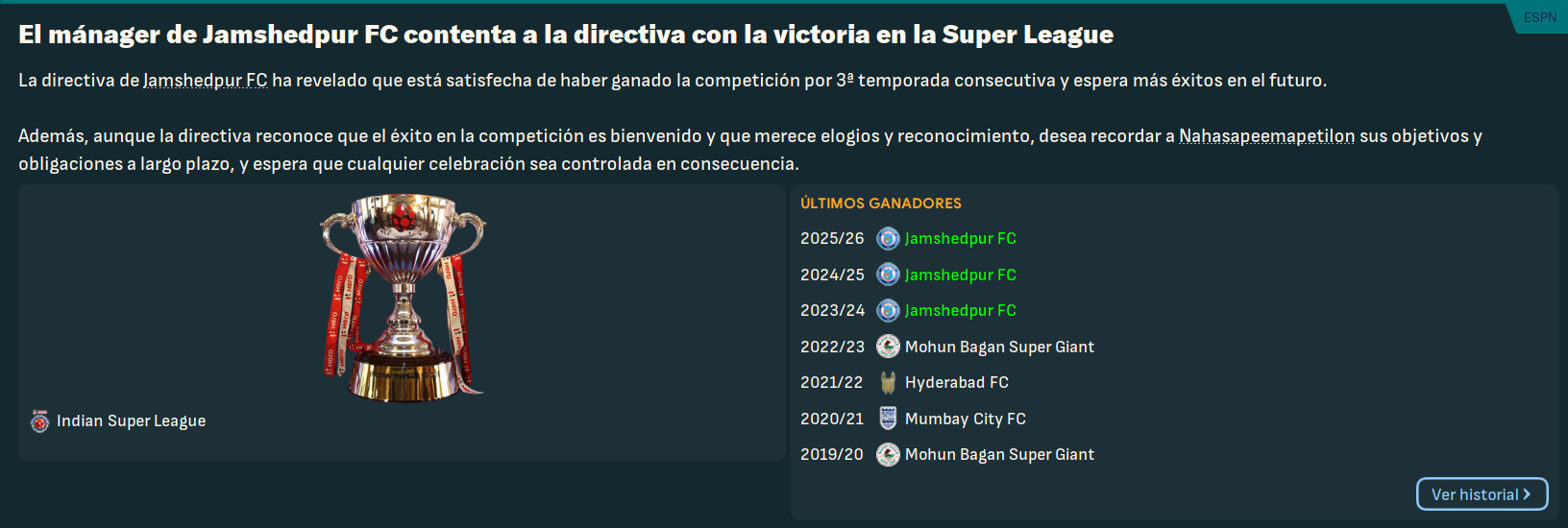Open Jamshedpur FC 2025/26 winner entry
Image resolution: width=1568 pixels, height=528 pixels.
click(x=960, y=238)
